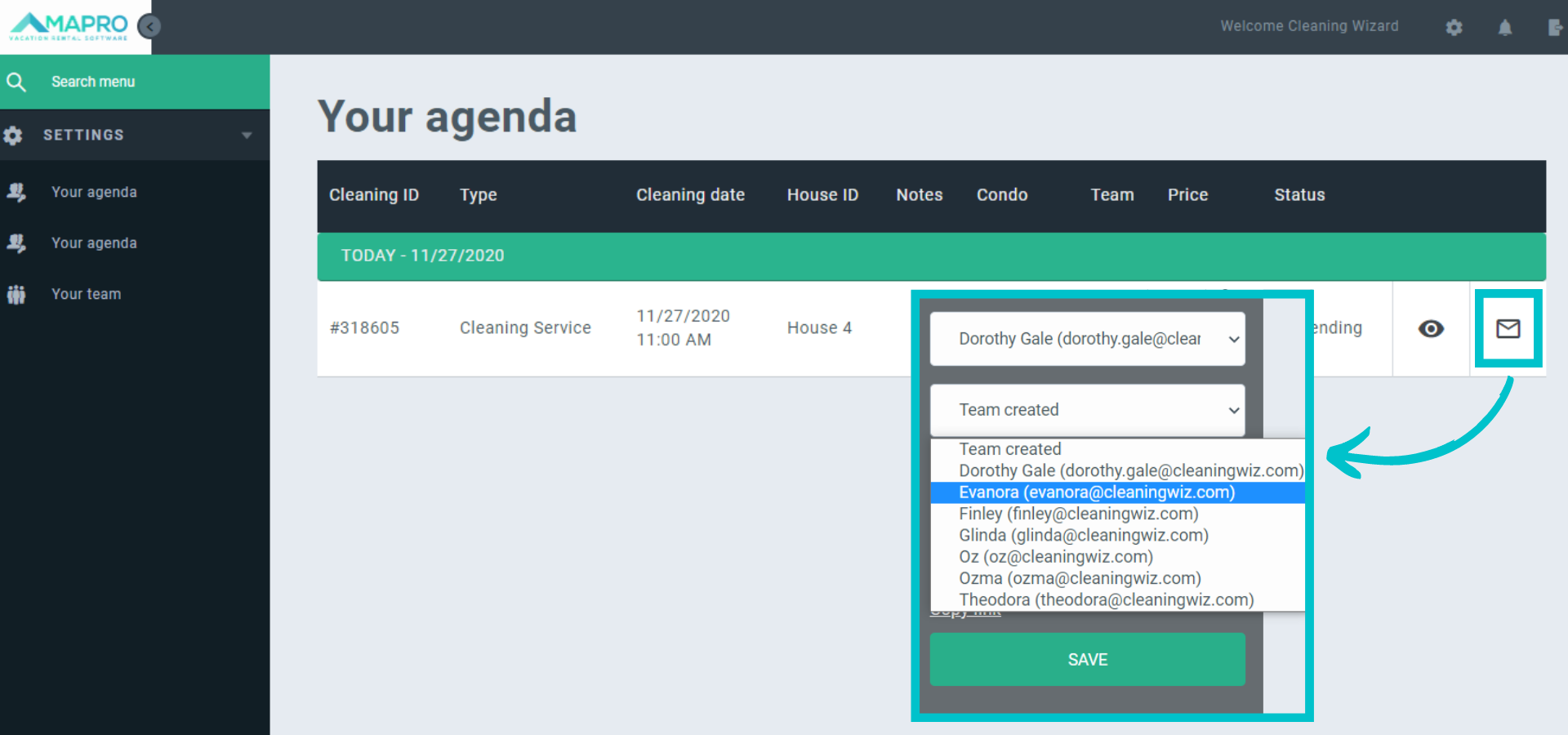Open Your team in the sidebar
The width and height of the screenshot is (1568, 735).
coord(87,294)
